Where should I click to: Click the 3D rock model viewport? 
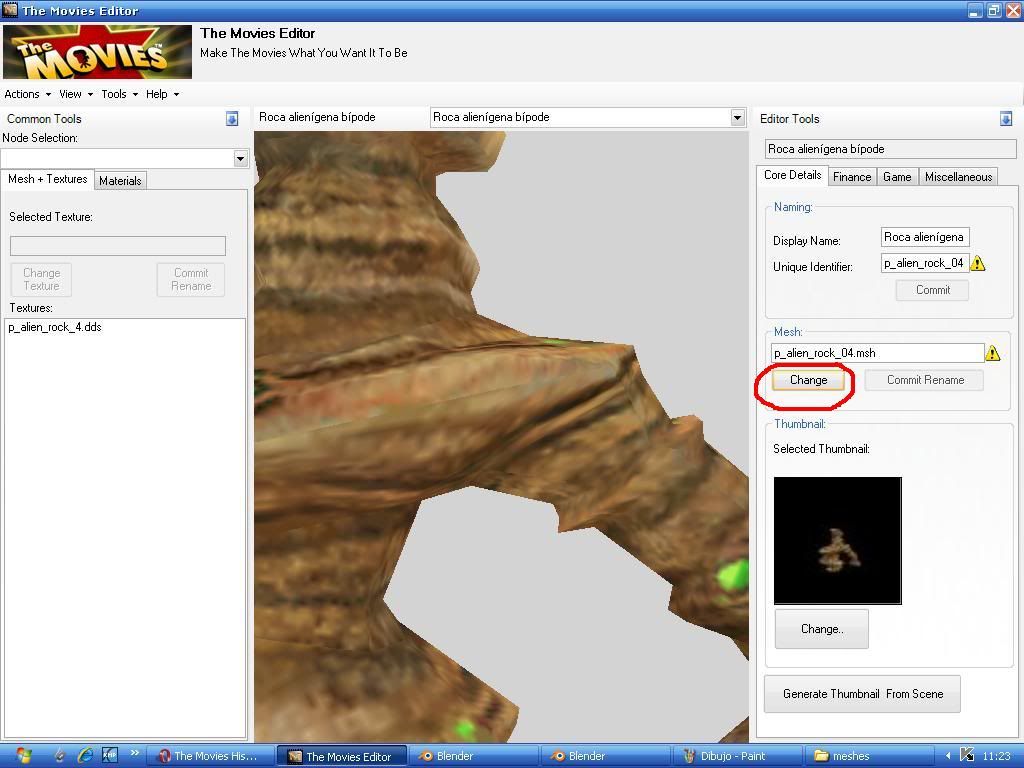tap(501, 436)
